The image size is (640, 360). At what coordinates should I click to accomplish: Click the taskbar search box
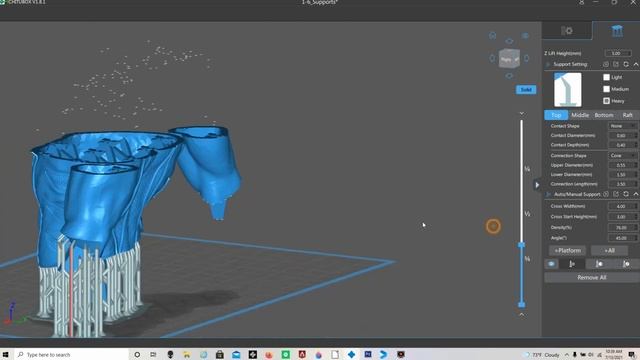[x=71, y=355]
